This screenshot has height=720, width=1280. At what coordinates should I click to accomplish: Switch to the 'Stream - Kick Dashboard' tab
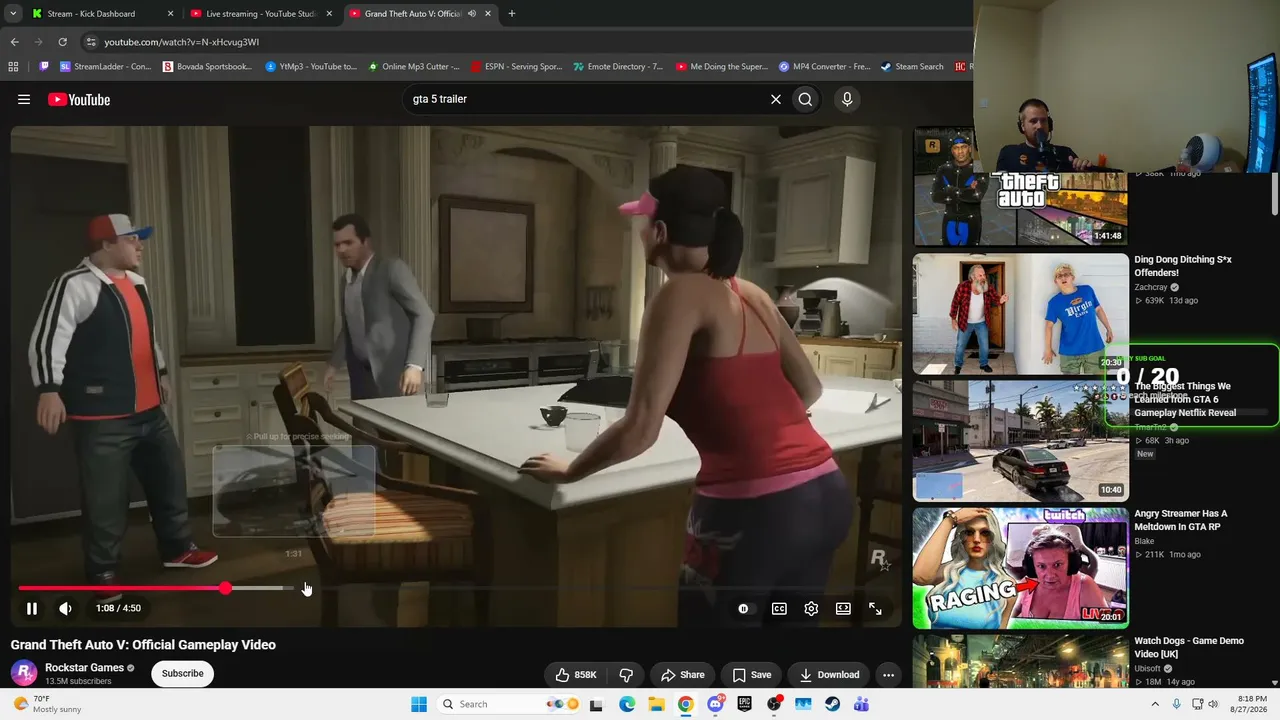91,14
